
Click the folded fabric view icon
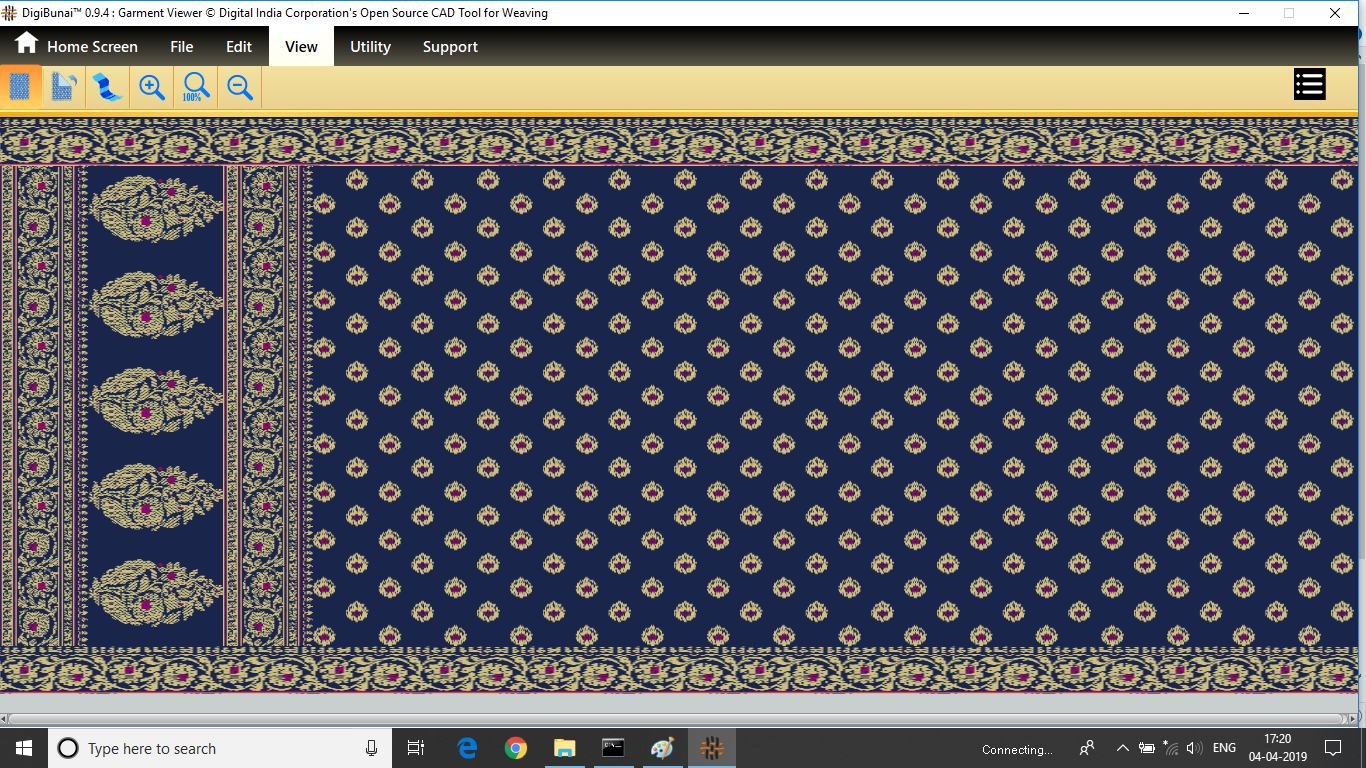pos(63,87)
